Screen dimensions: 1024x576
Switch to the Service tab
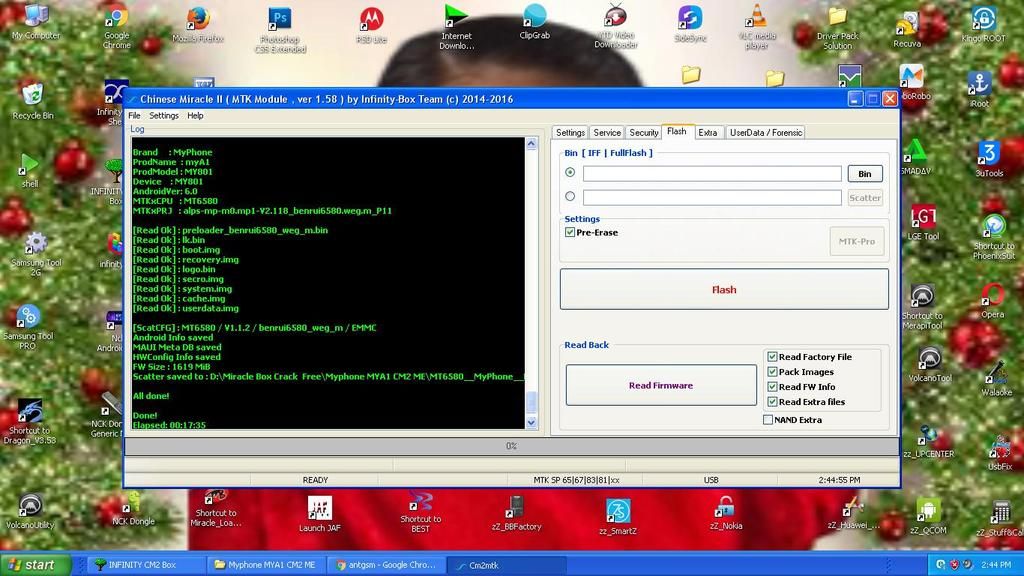coord(607,133)
